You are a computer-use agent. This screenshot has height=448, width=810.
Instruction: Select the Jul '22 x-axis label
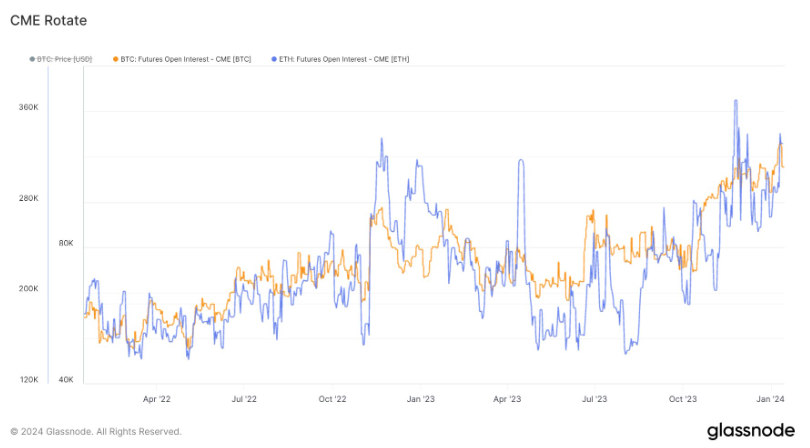[244, 399]
